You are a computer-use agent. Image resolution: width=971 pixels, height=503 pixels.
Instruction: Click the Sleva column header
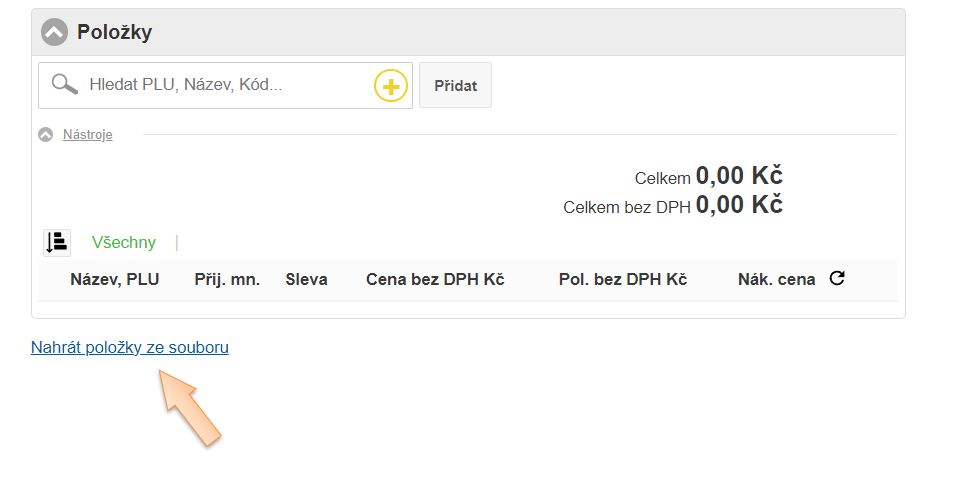click(x=306, y=279)
